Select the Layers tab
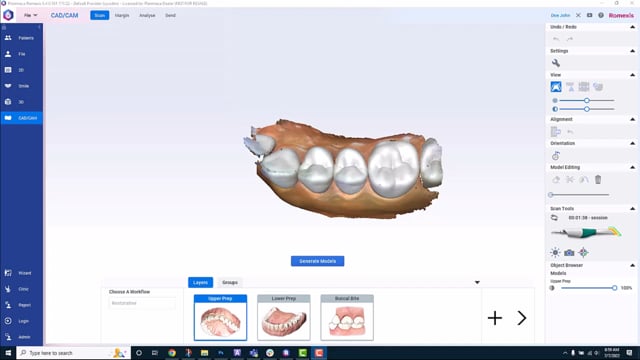Image resolution: width=640 pixels, height=360 pixels. click(x=200, y=282)
